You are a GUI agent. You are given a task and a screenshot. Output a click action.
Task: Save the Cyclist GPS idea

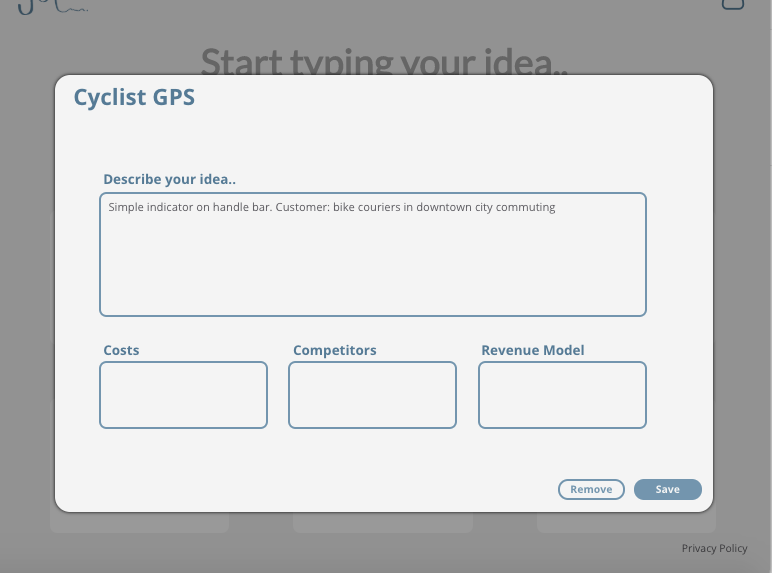pyautogui.click(x=668, y=489)
